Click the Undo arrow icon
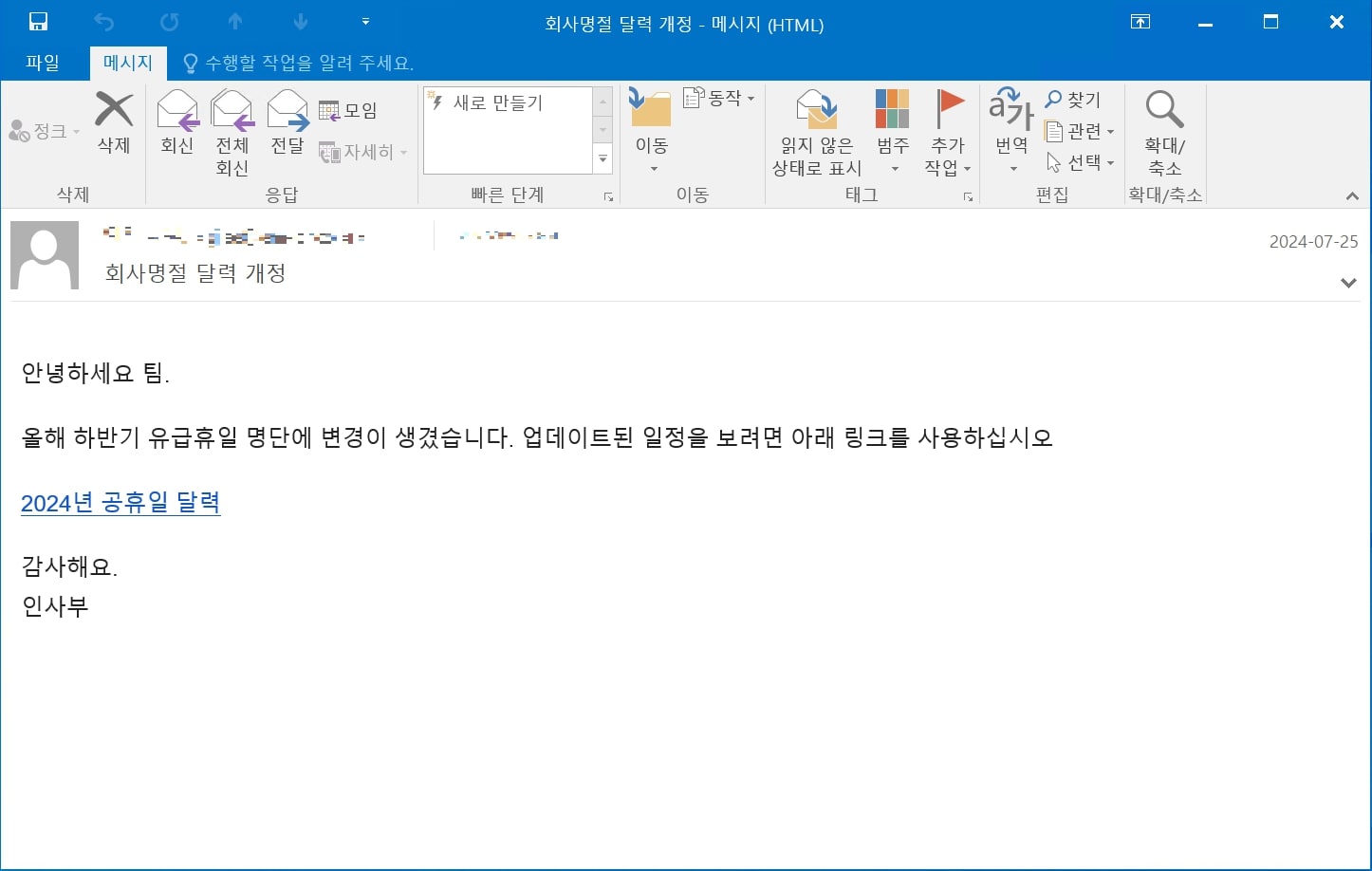Screen dimensions: 1372x871 pos(104,21)
